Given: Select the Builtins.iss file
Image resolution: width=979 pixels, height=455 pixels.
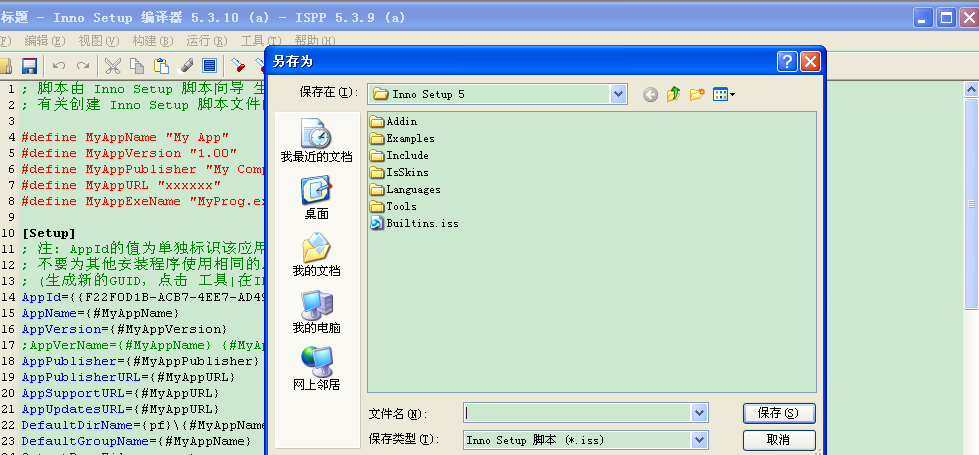Looking at the screenshot, I should click(415, 223).
